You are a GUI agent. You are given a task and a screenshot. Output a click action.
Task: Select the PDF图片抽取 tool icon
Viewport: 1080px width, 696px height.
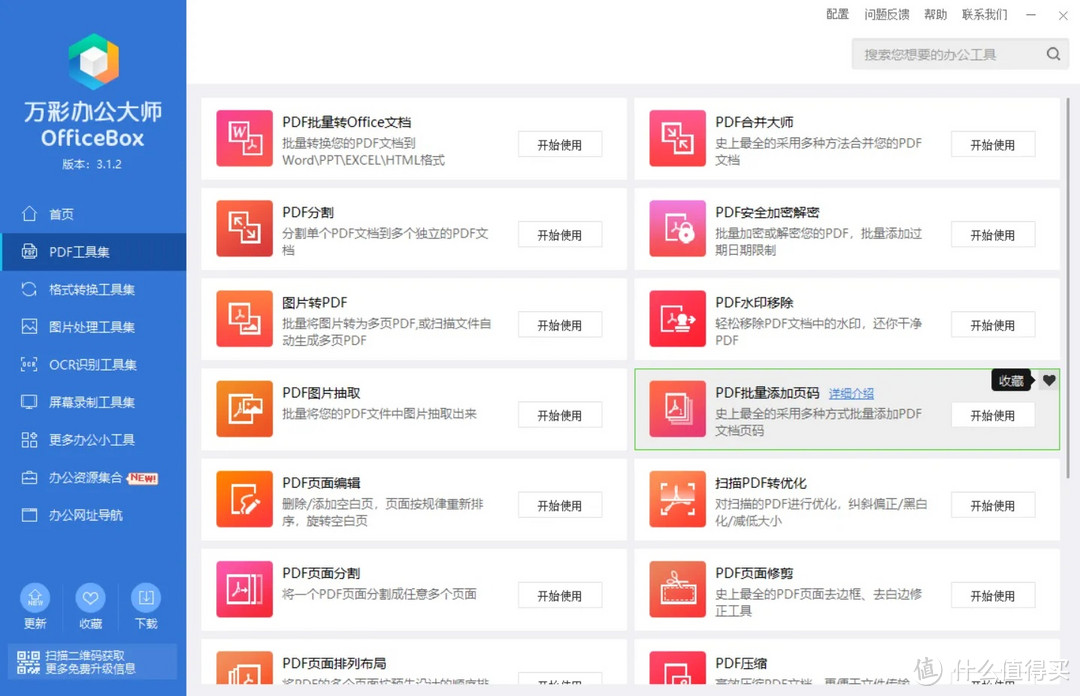point(244,408)
